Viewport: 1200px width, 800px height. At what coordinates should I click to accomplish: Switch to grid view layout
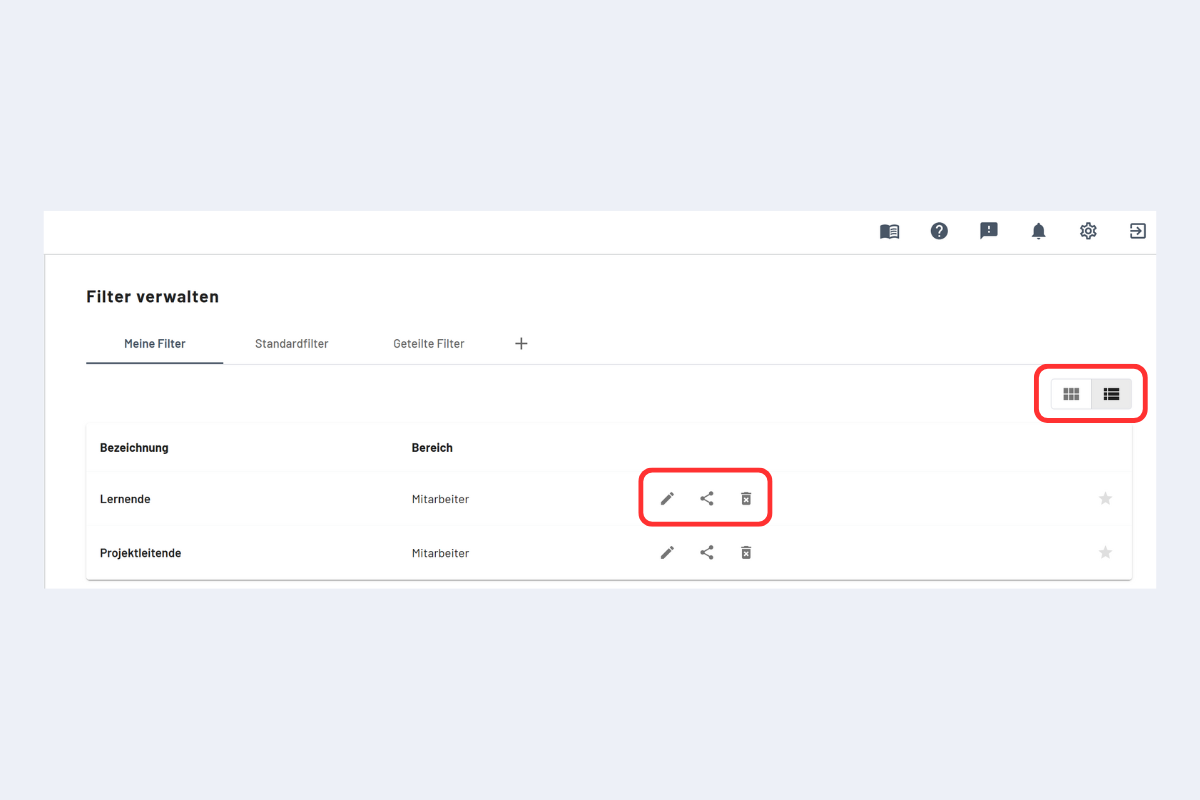coord(1071,393)
